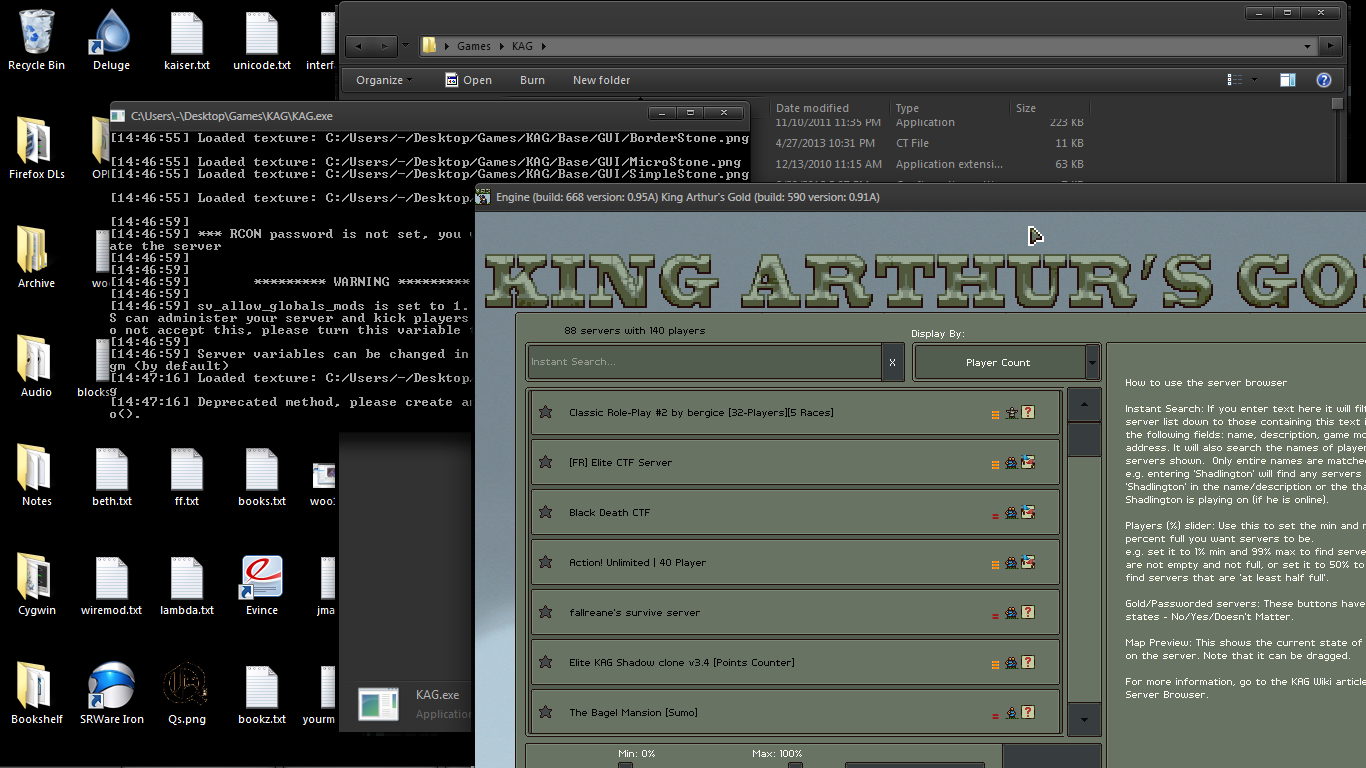
Task: Click Explorer Back navigation arrow
Action: [x=359, y=46]
